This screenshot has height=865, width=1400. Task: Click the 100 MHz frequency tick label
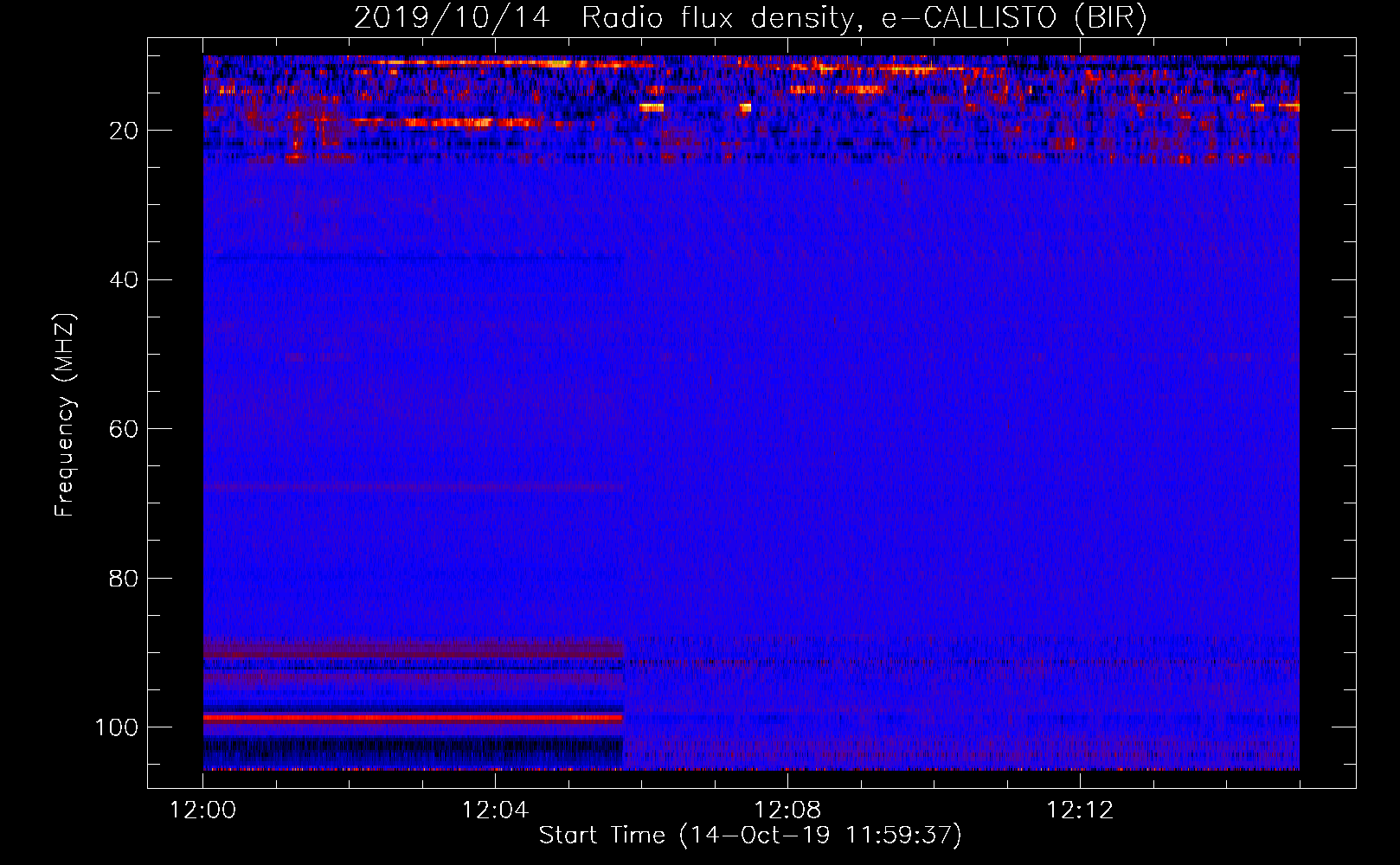pos(117,727)
